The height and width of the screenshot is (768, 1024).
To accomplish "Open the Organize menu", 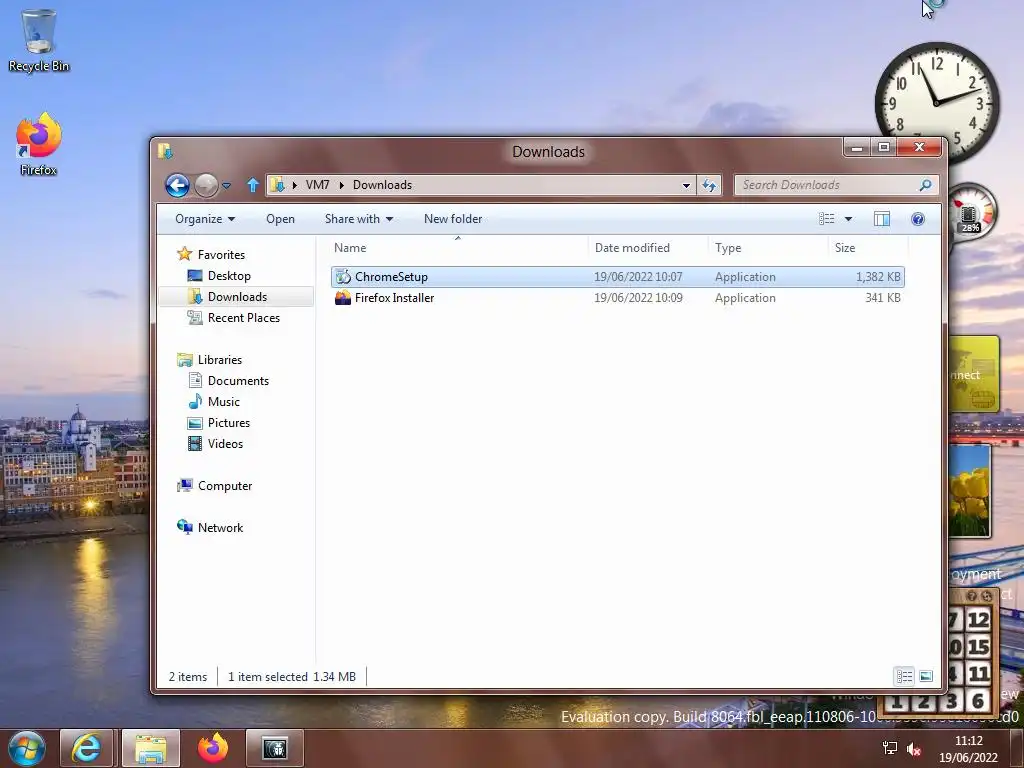I will tap(204, 219).
